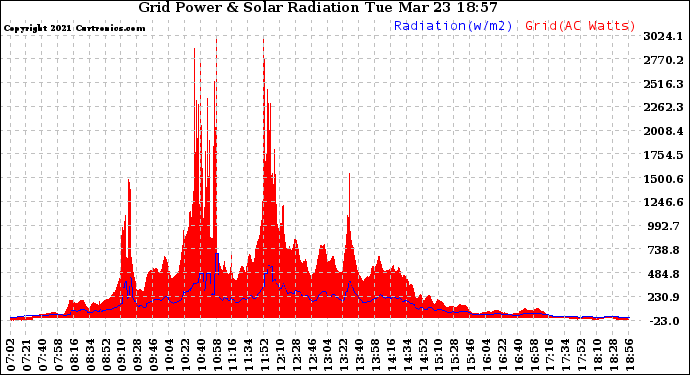Screen dimensions: 690x375
Task: Select the y-axis value 2516.3
Action: point(663,84)
